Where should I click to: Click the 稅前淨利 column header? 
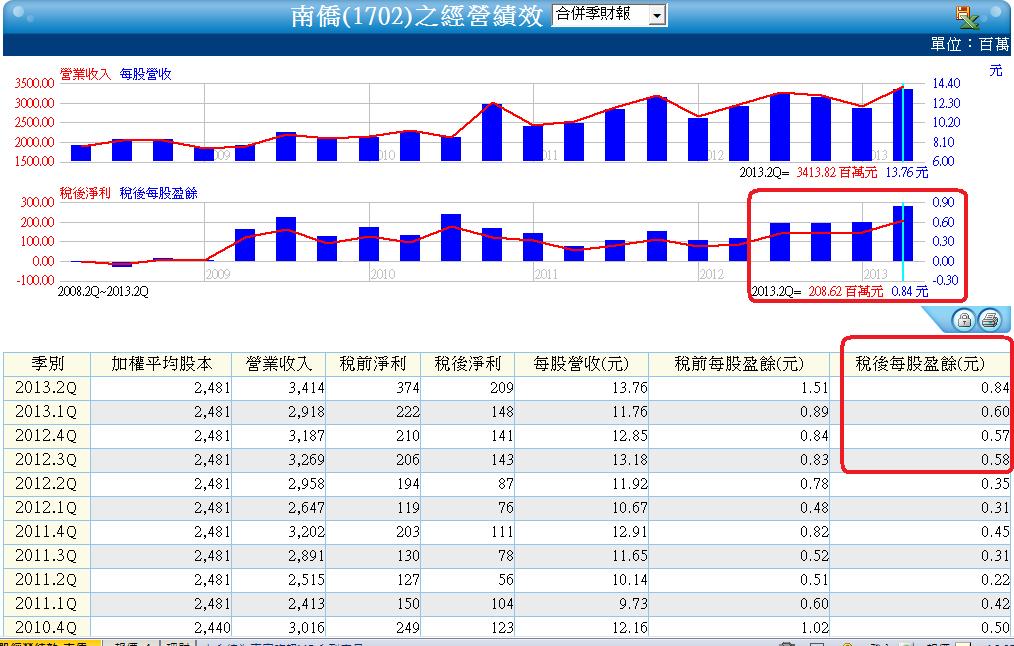(x=373, y=364)
